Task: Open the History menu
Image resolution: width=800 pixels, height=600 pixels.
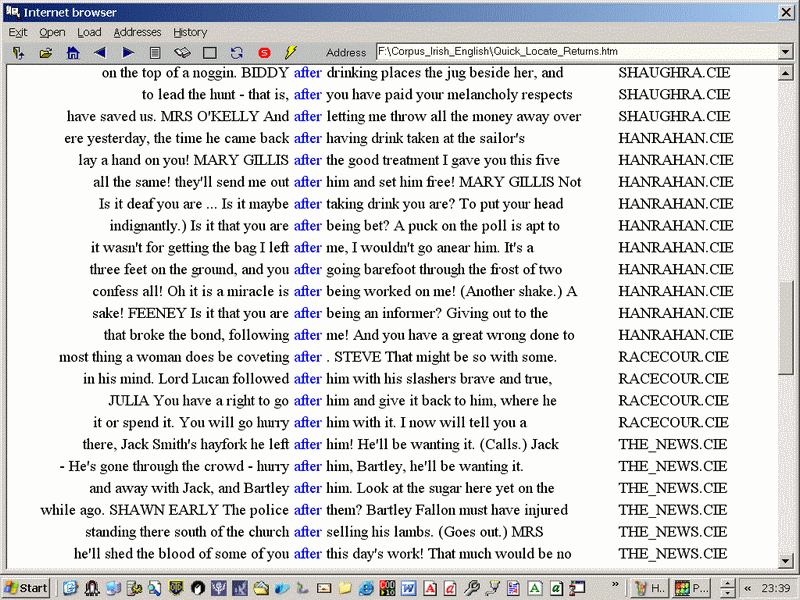Action: pos(190,32)
